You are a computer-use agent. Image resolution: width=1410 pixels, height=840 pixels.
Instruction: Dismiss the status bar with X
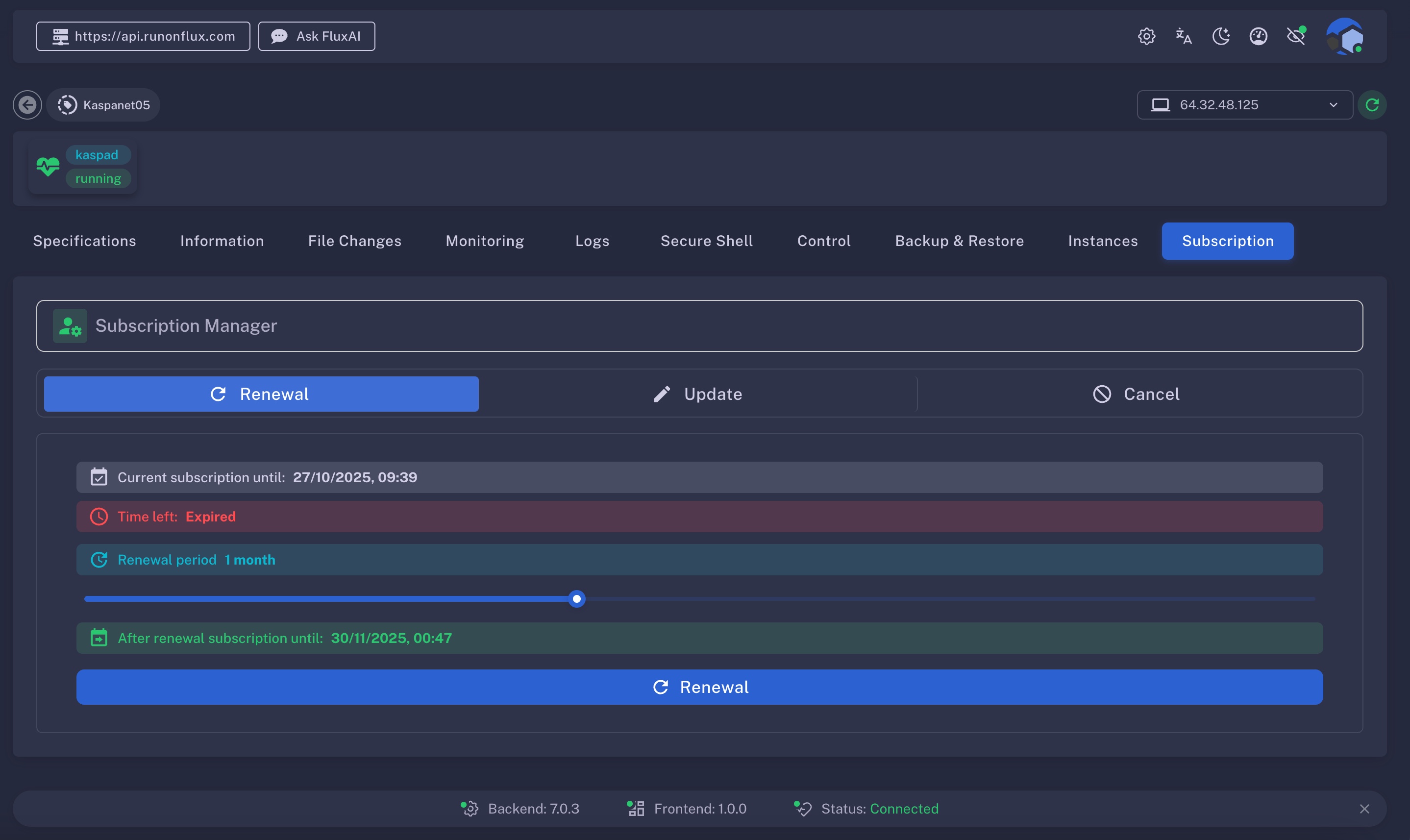tap(1364, 809)
